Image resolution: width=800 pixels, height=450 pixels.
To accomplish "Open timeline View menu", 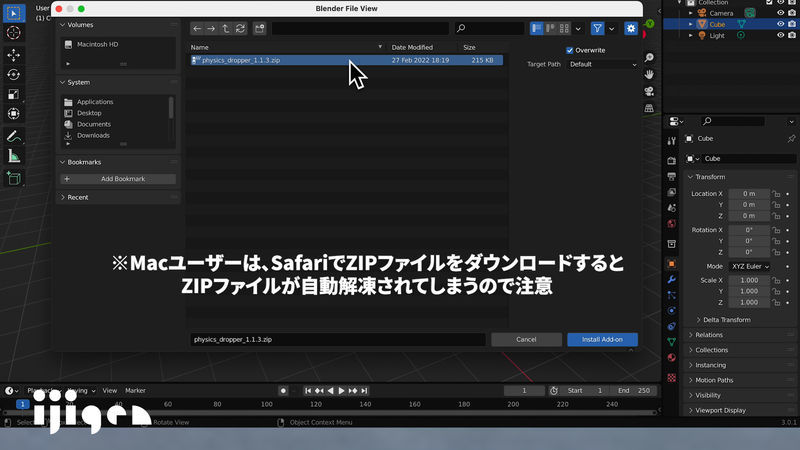I will [110, 391].
